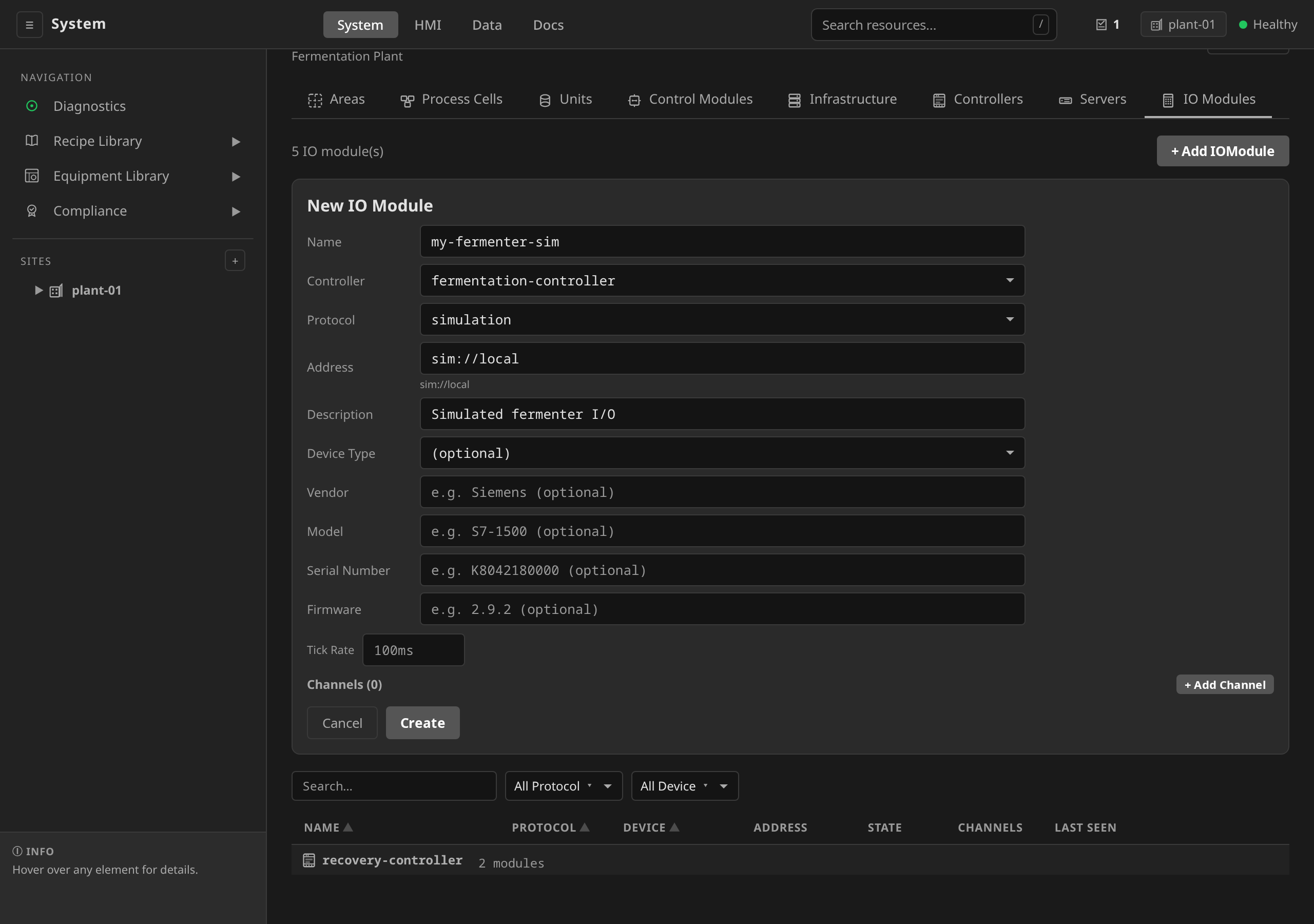Click the plant-01 site selector button
Screen dimensions: 1314x924
click(1183, 25)
